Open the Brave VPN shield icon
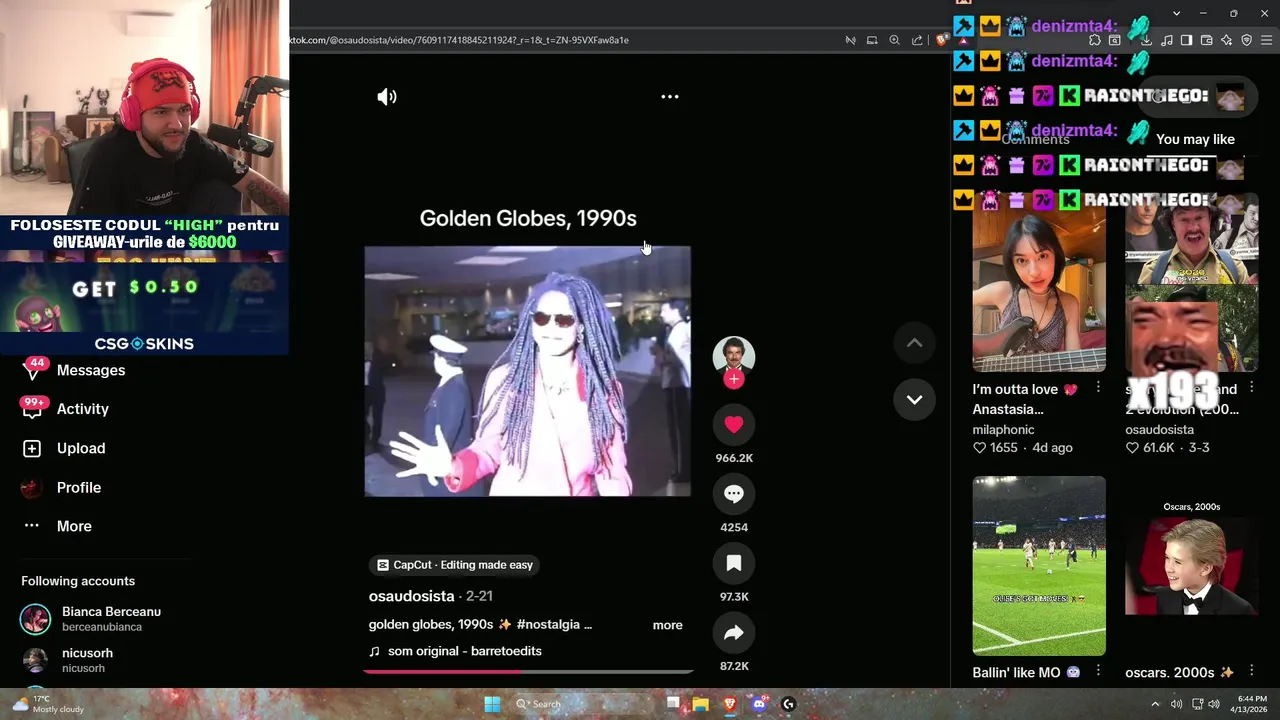The width and height of the screenshot is (1280, 720). [1246, 40]
